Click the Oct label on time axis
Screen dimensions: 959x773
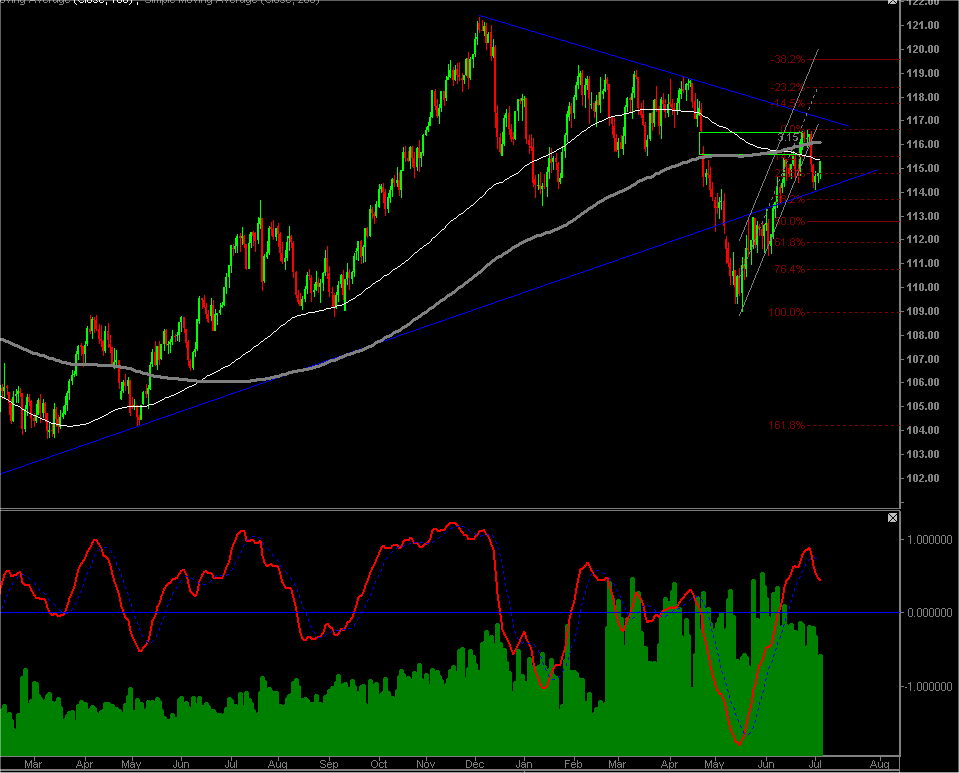(x=379, y=764)
